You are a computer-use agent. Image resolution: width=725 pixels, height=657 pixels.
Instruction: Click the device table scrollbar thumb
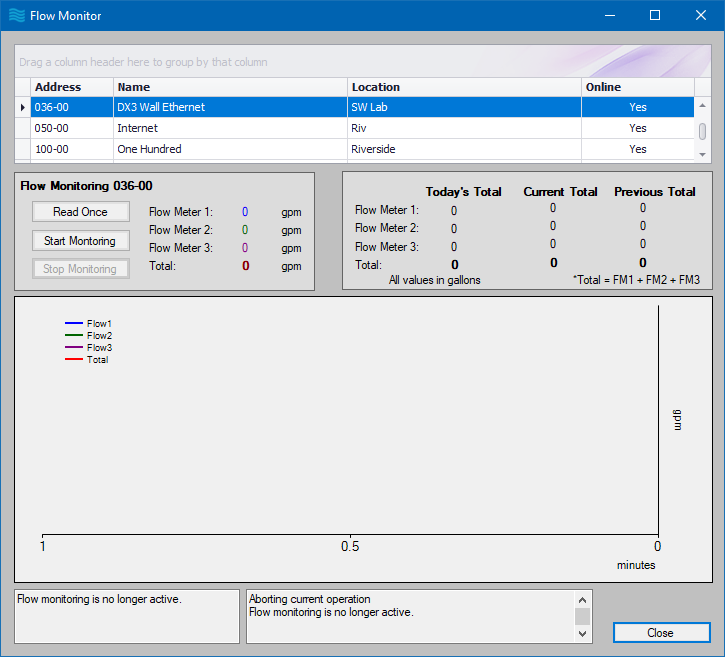702,131
